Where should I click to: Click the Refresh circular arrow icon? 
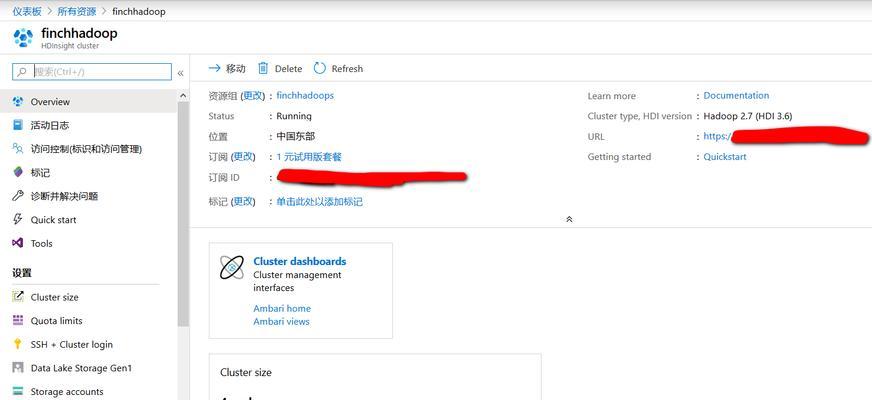(x=320, y=68)
